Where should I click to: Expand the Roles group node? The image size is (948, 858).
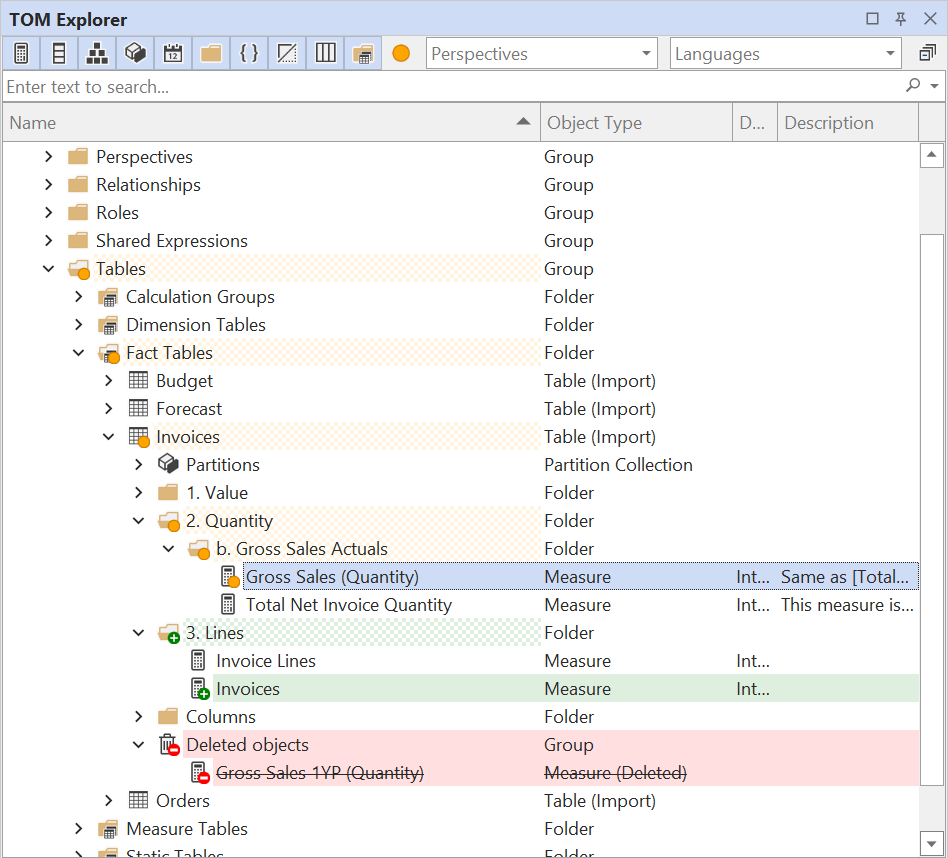tap(49, 213)
